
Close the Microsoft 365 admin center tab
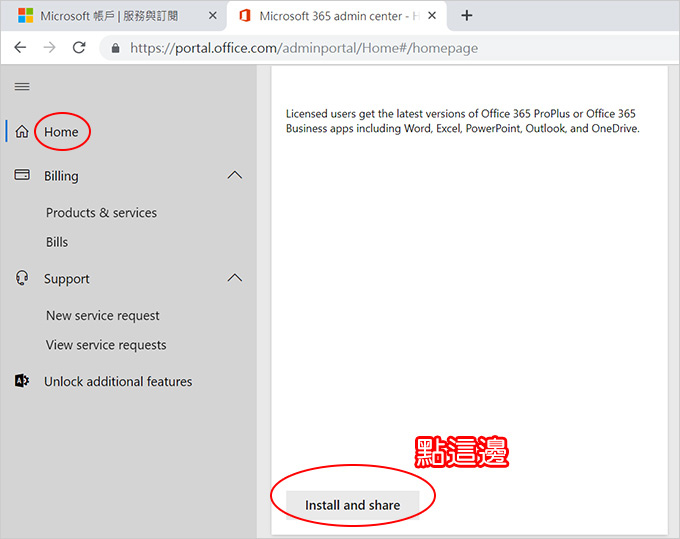pos(432,16)
